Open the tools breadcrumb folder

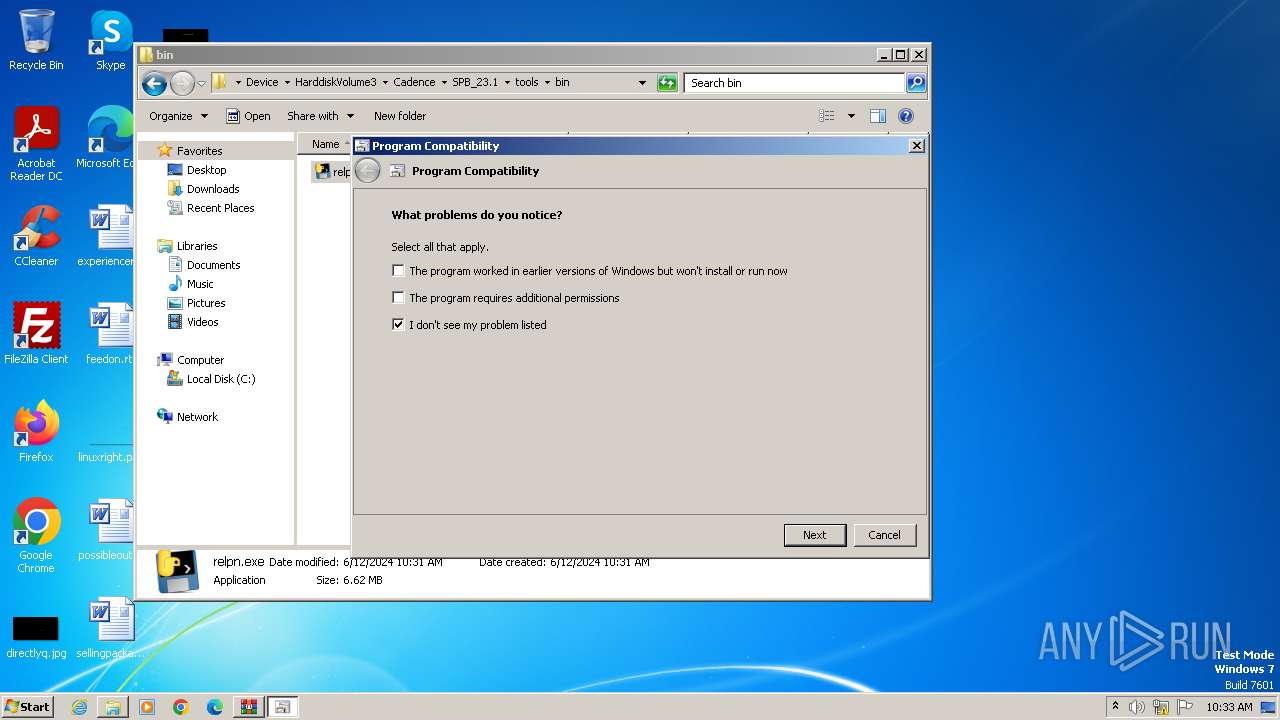point(526,83)
